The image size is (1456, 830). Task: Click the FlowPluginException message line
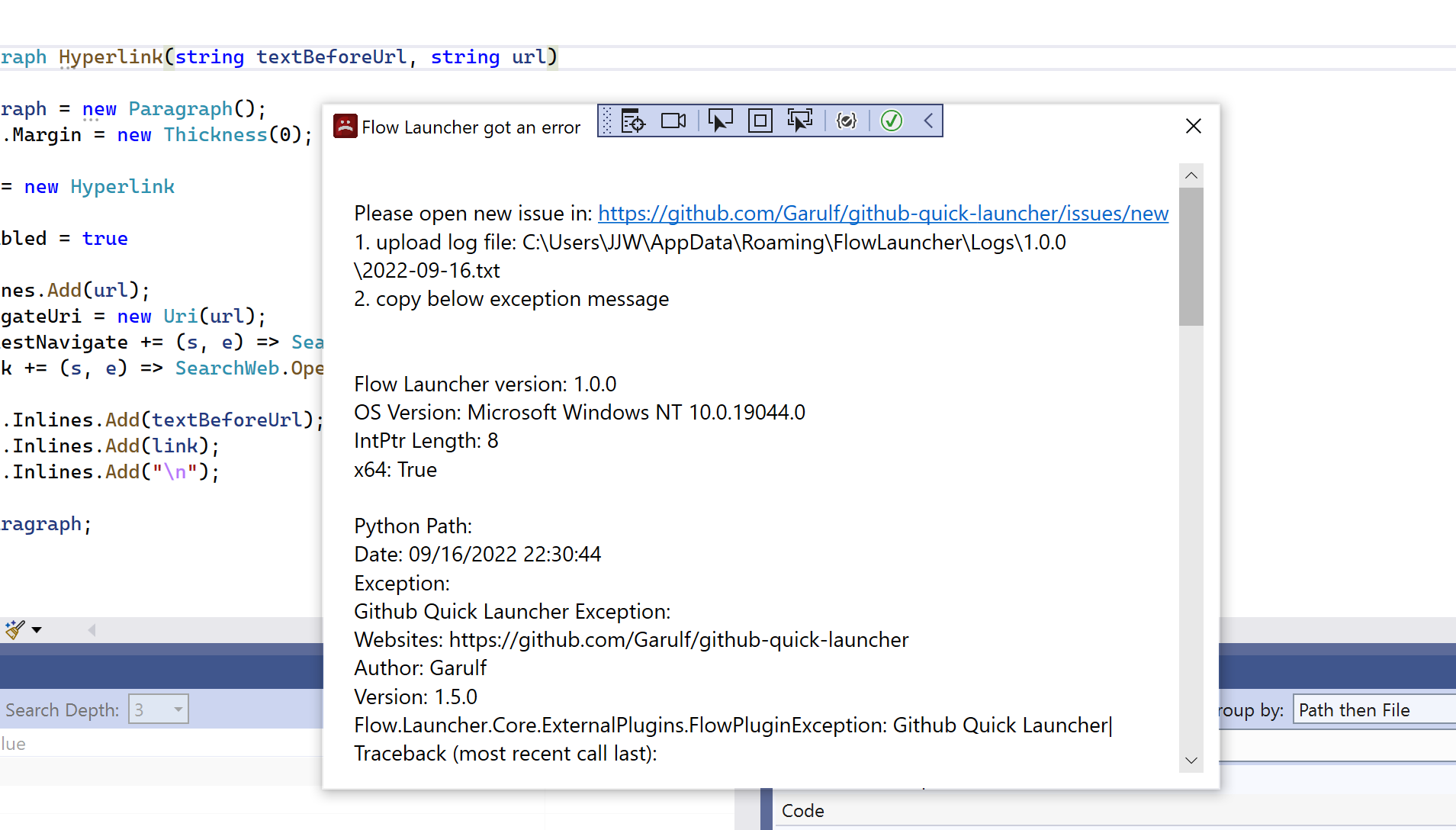click(x=732, y=725)
